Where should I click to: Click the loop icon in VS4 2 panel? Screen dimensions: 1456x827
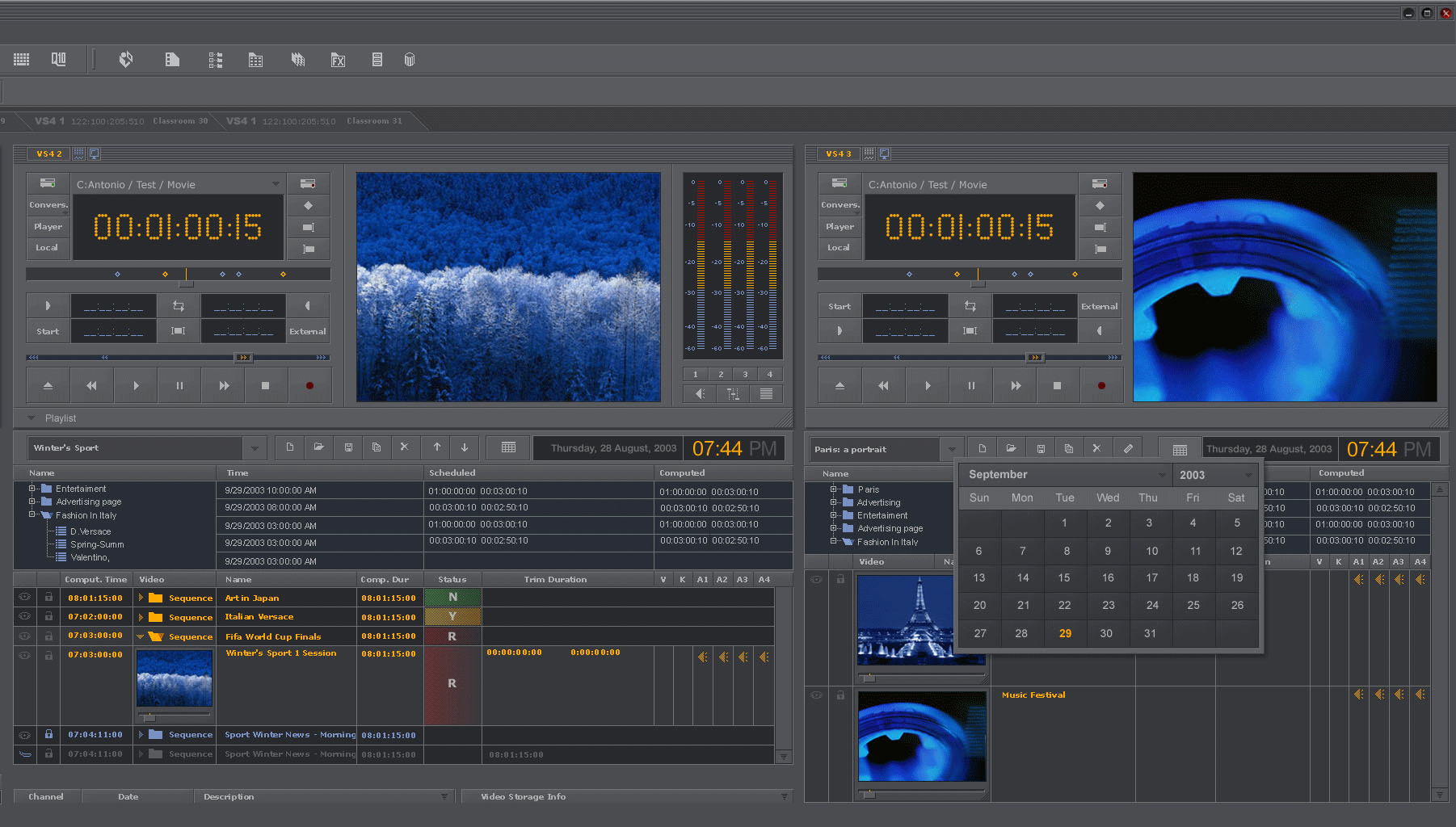(179, 306)
